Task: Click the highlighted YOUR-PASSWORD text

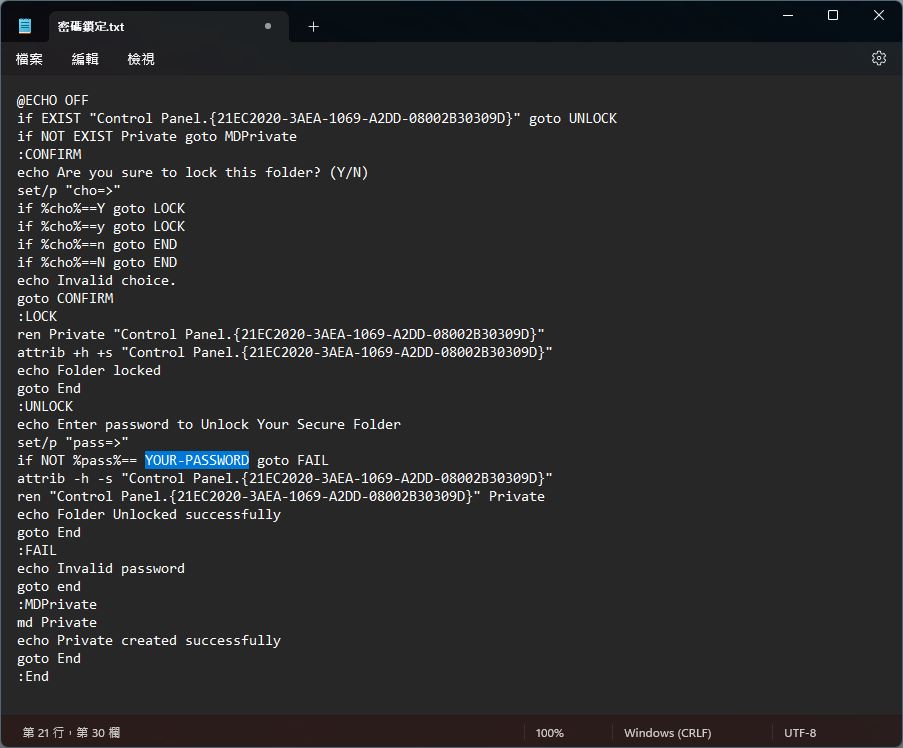Action: click(x=197, y=460)
